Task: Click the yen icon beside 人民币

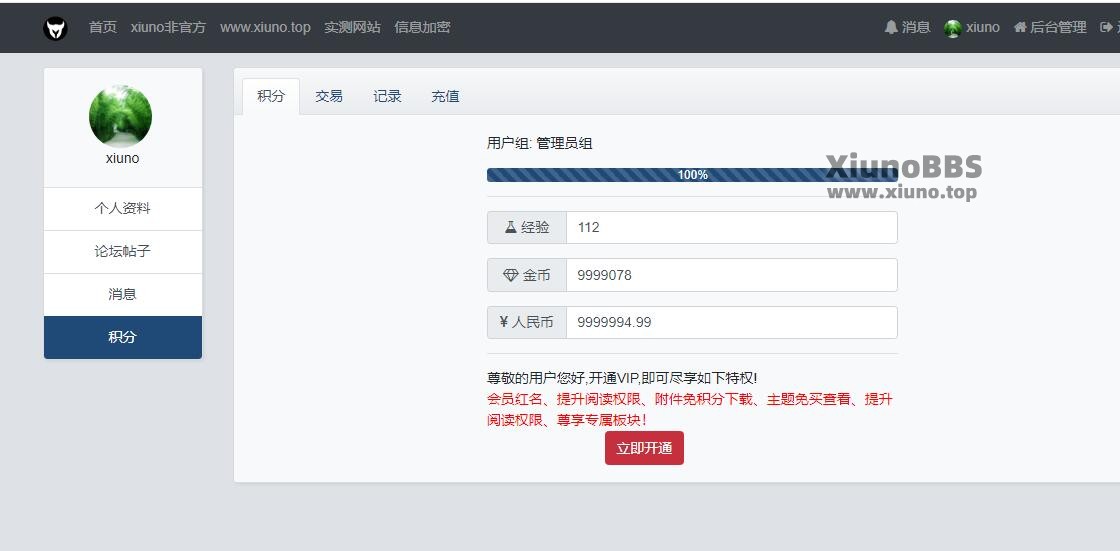Action: [504, 322]
